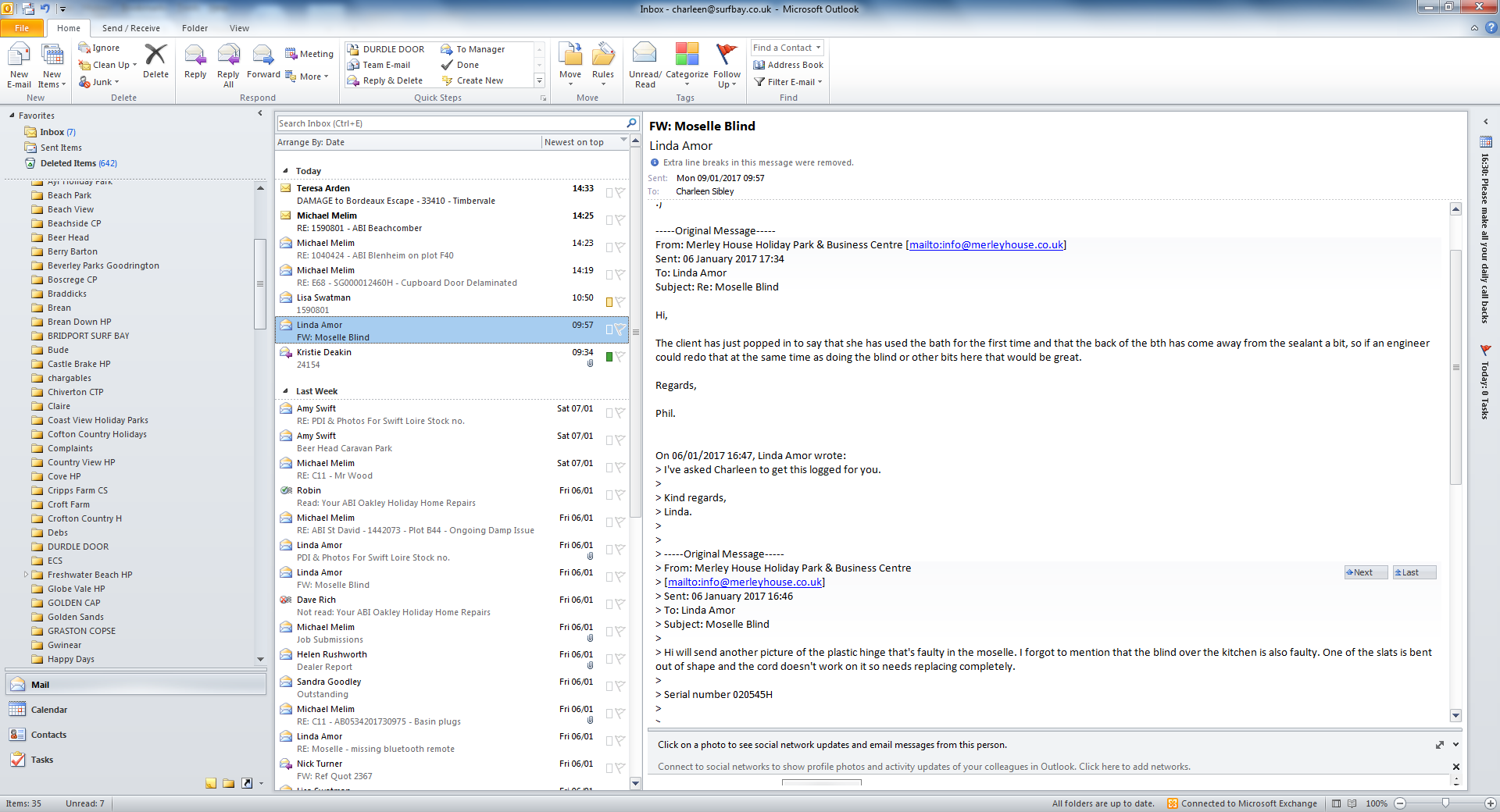Image resolution: width=1500 pixels, height=812 pixels.
Task: Click the Find a Contact field
Action: [x=787, y=48]
